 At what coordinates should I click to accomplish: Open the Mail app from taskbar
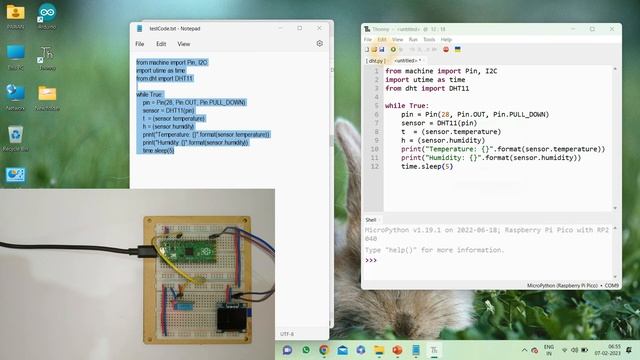(342, 350)
